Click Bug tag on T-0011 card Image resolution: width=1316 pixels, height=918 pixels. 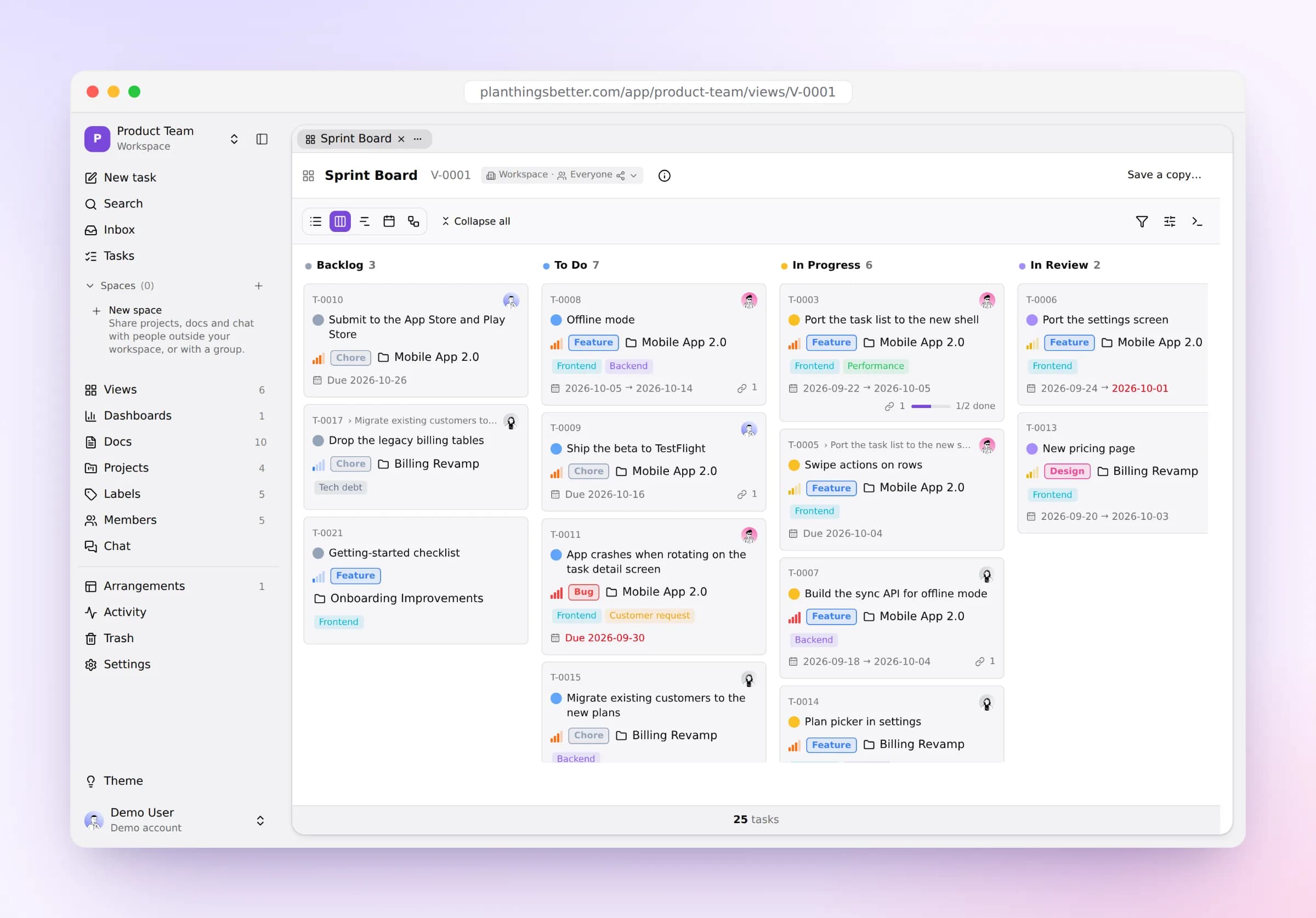tap(583, 592)
